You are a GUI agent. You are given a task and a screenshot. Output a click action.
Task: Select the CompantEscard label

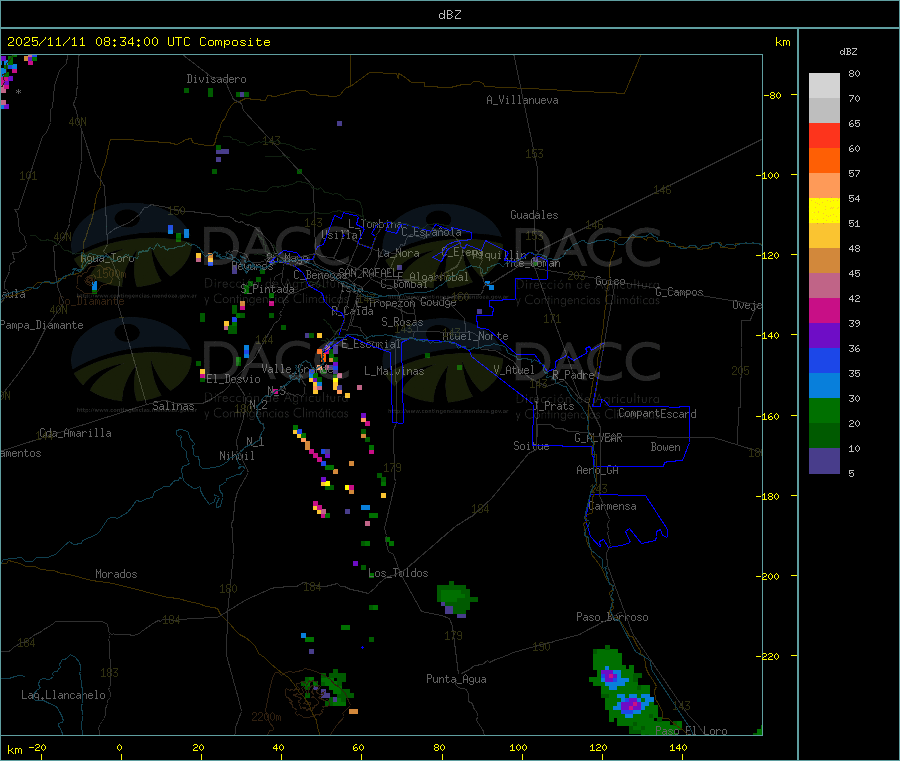tap(657, 414)
